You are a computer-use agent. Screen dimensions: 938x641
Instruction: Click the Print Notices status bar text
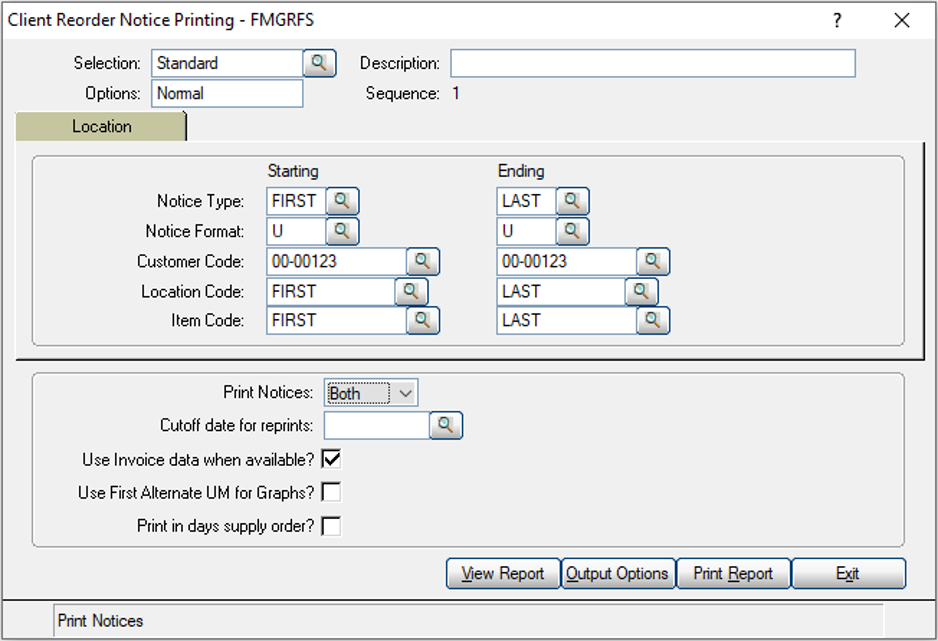[100, 621]
